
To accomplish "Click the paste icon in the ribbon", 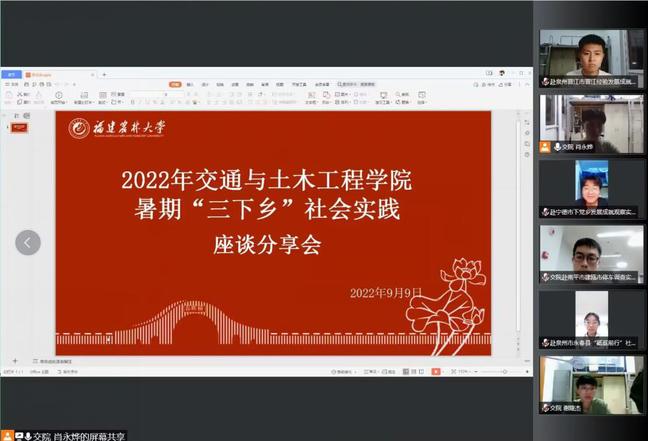I will [x=10, y=98].
